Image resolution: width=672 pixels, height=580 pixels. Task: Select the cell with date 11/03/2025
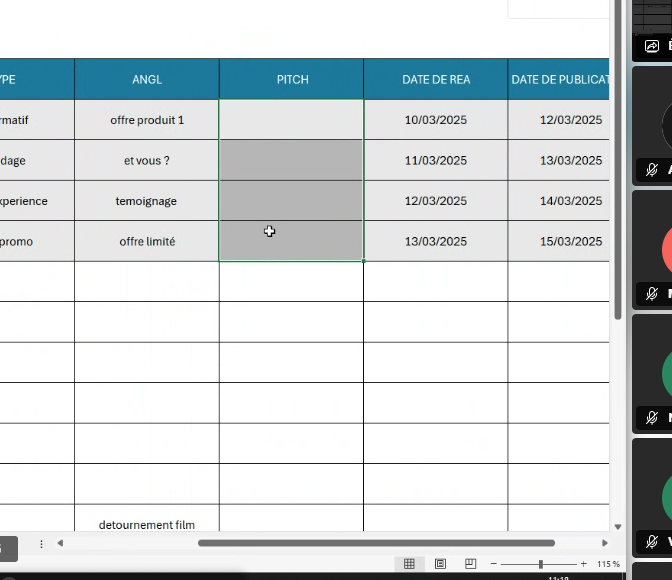(436, 160)
